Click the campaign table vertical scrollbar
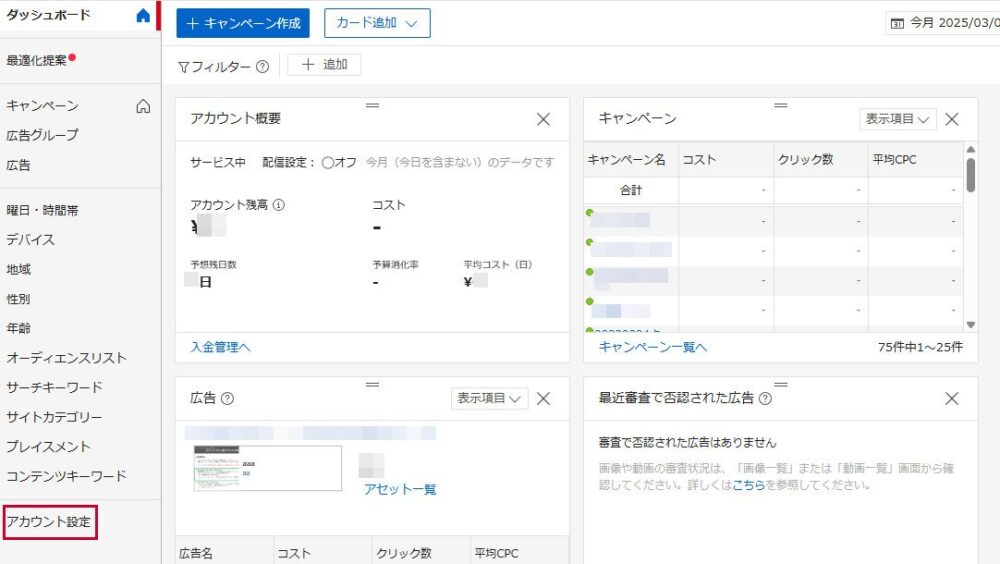The image size is (1000, 564). click(970, 174)
